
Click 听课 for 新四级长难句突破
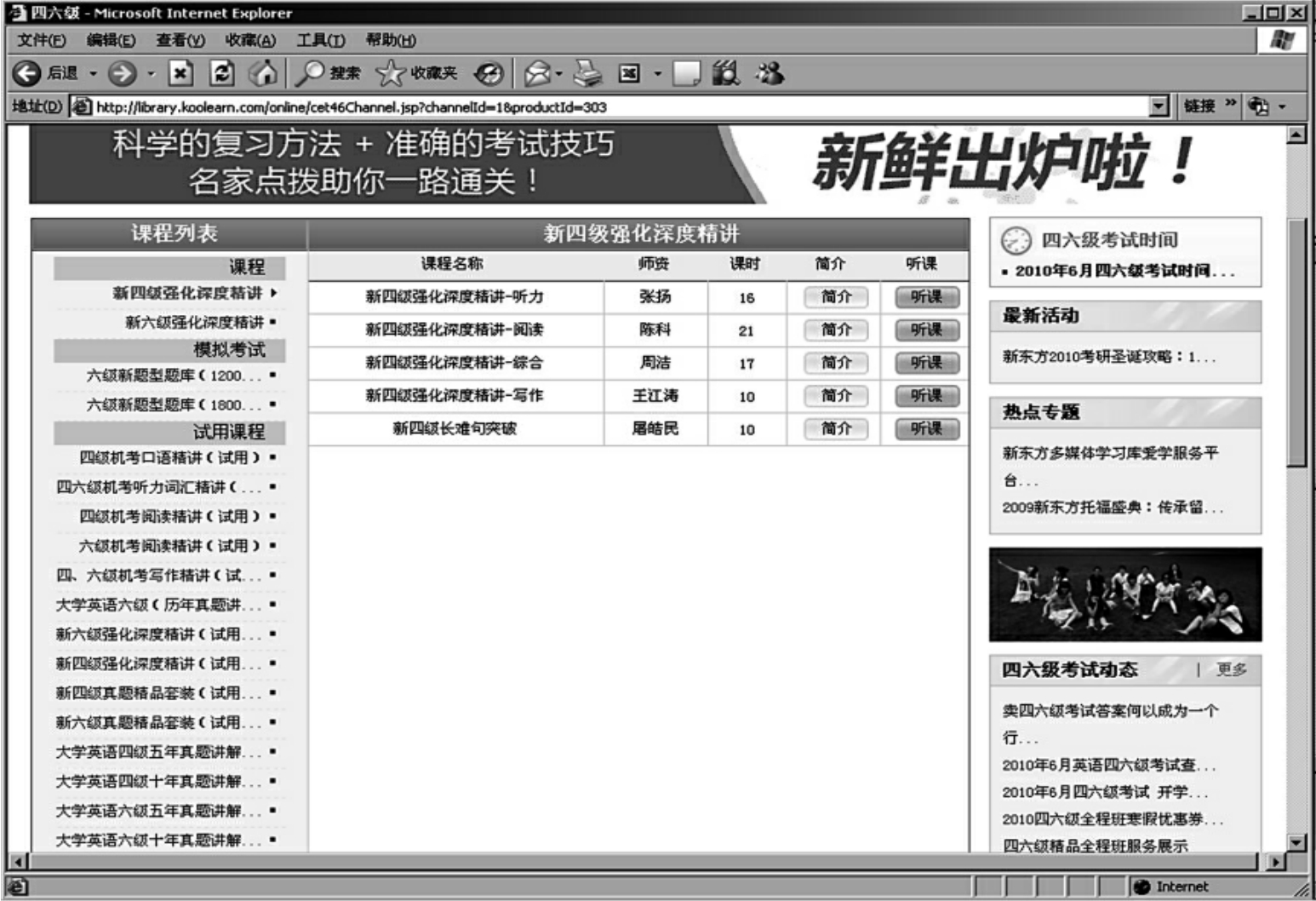pyautogui.click(x=927, y=428)
